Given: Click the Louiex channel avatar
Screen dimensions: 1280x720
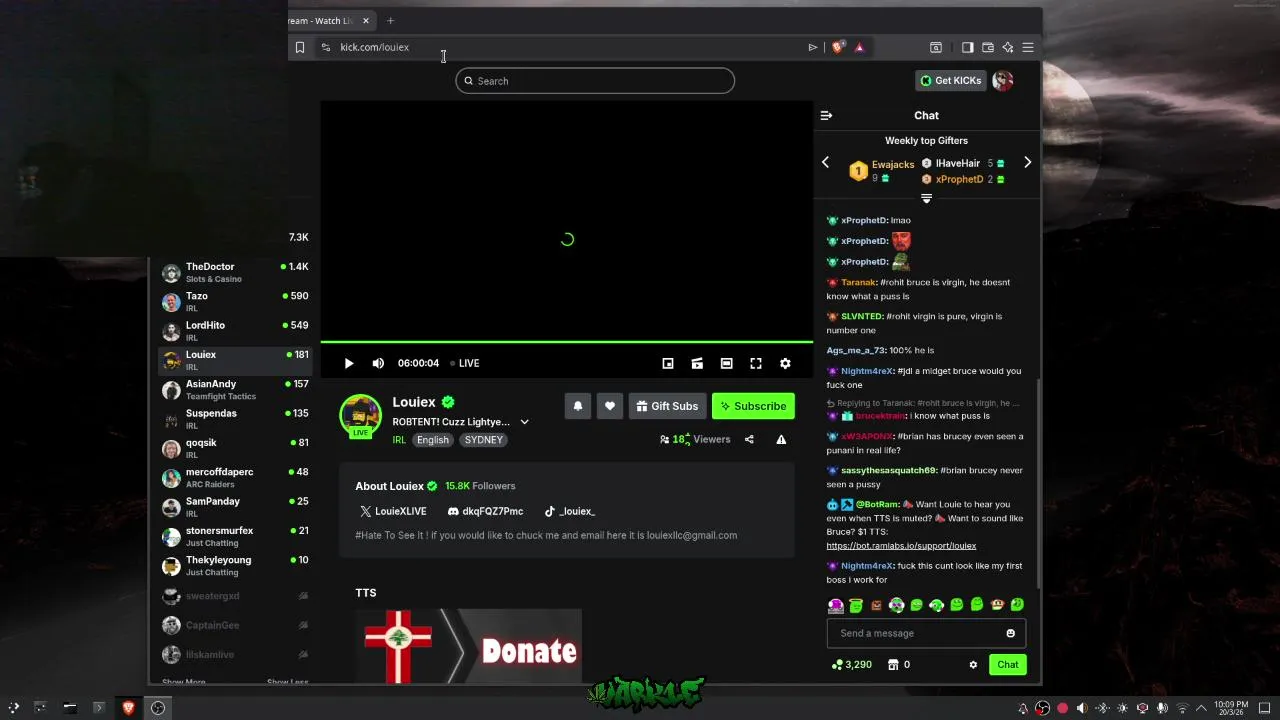Looking at the screenshot, I should click(x=360, y=415).
